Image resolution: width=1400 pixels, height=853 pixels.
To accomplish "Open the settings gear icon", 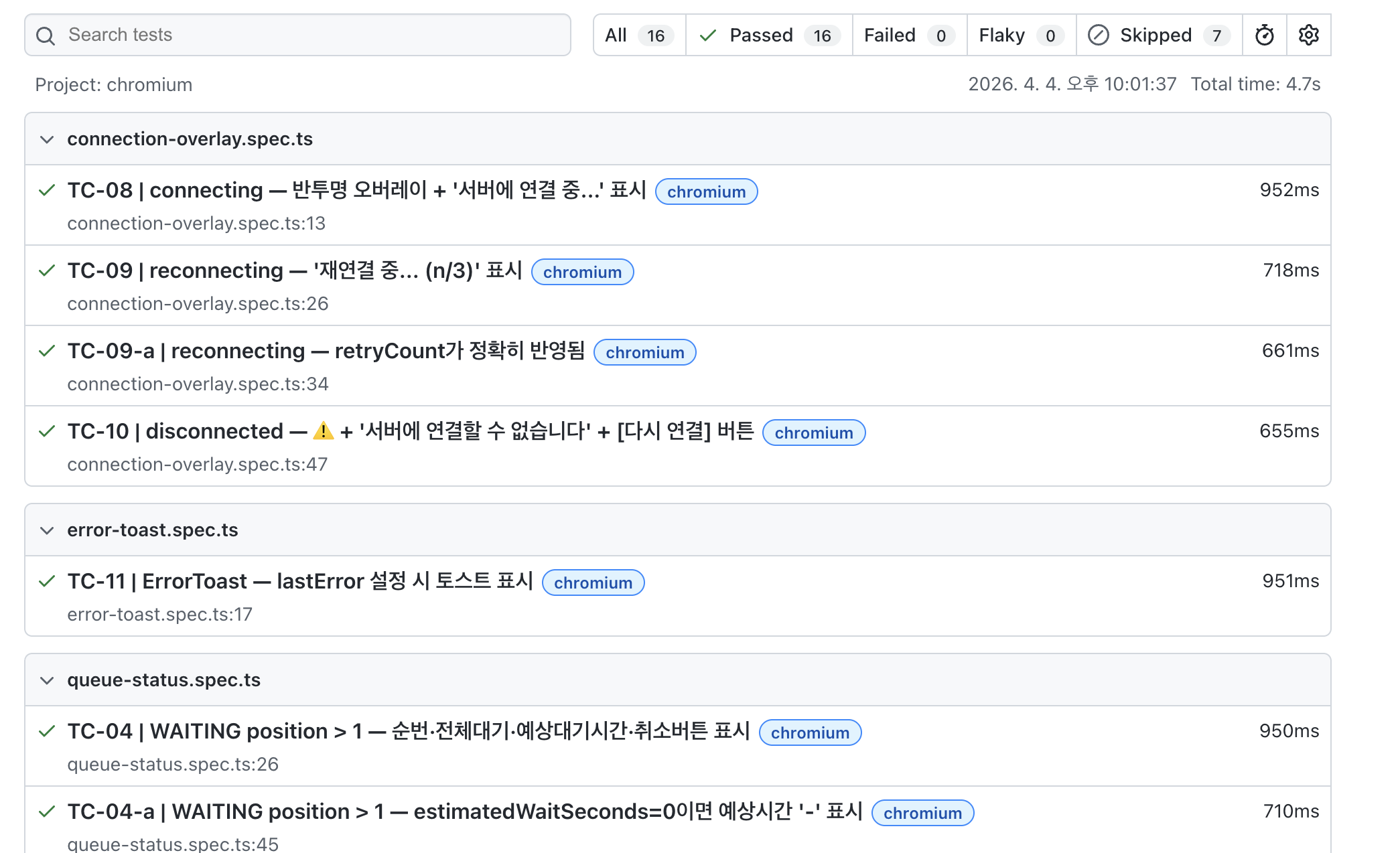I will (x=1308, y=35).
